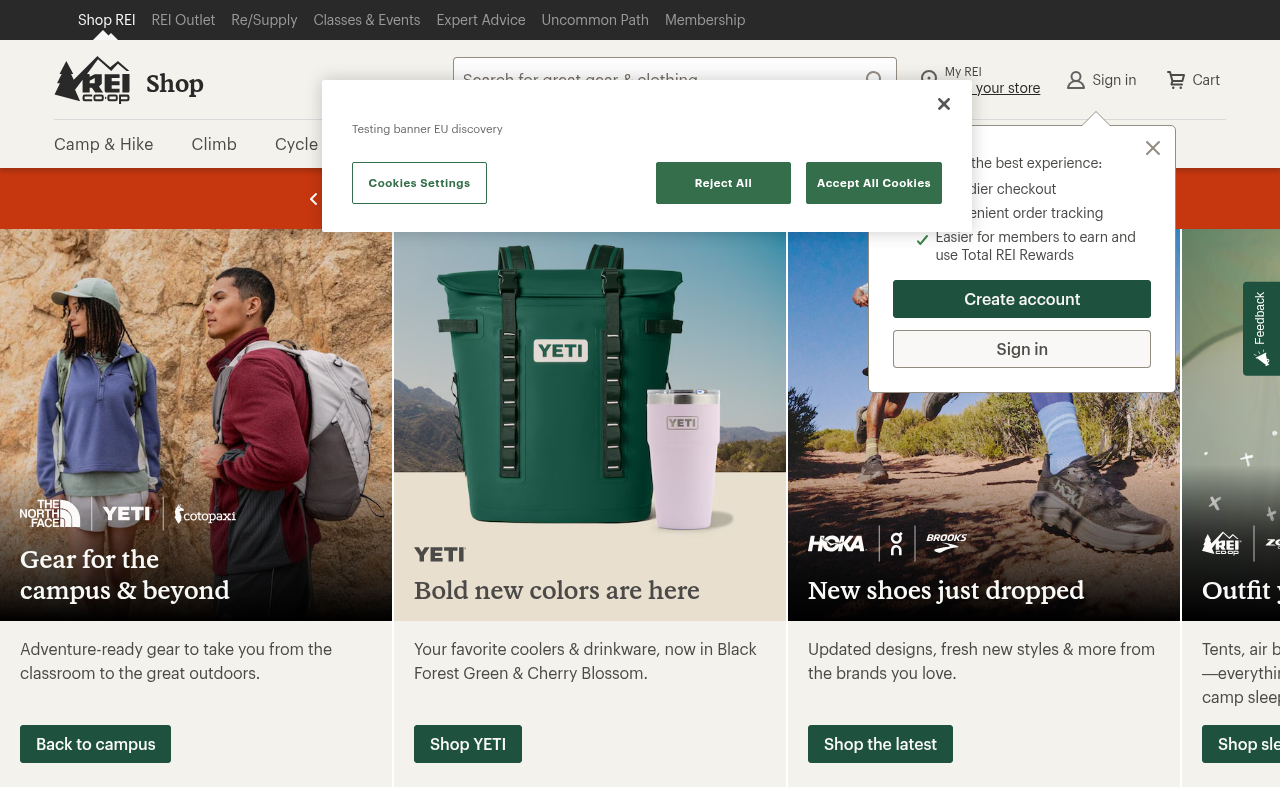Click the white YETI logo on campus card
1280x800 pixels.
[126, 513]
